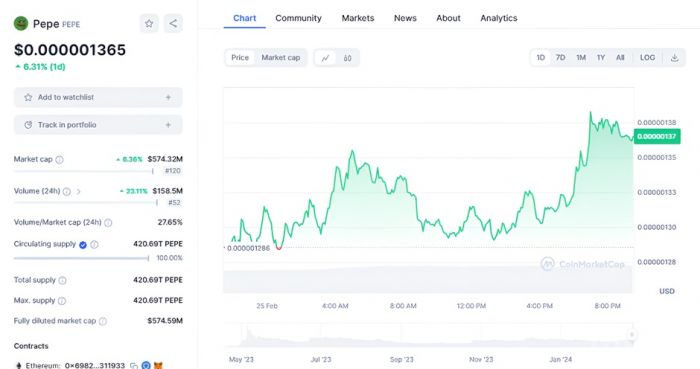Show Circulating supply info icon
Viewport: 700px width, 369px height.
point(94,245)
